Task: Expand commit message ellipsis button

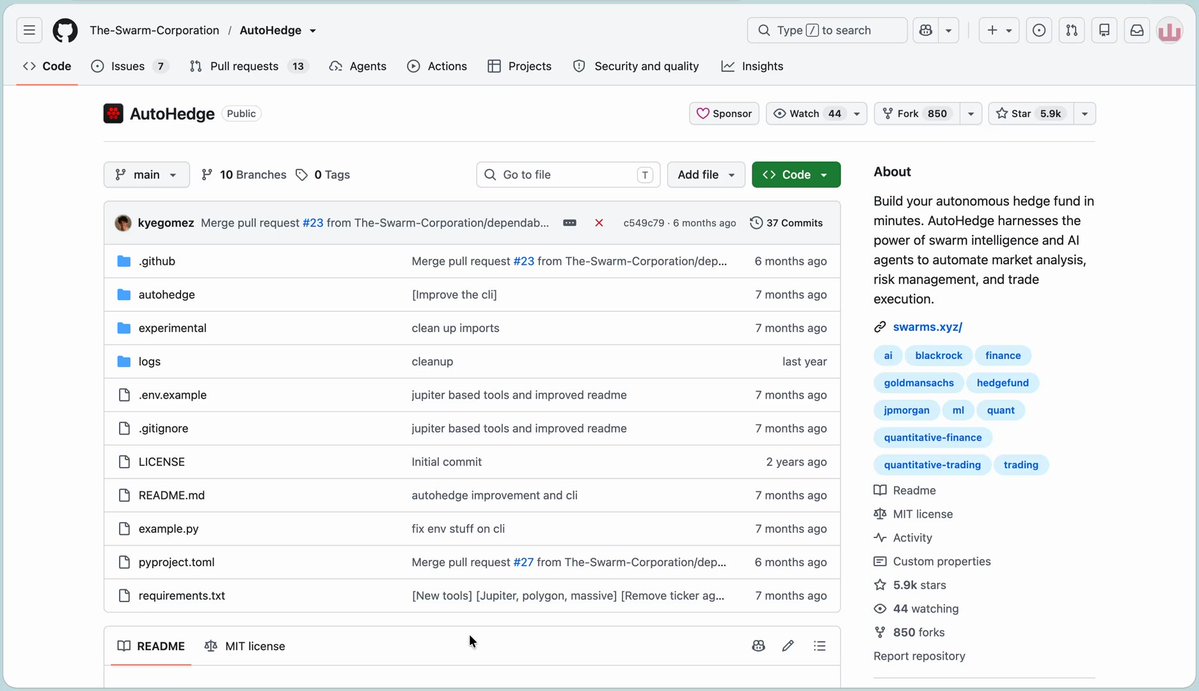Action: point(570,223)
